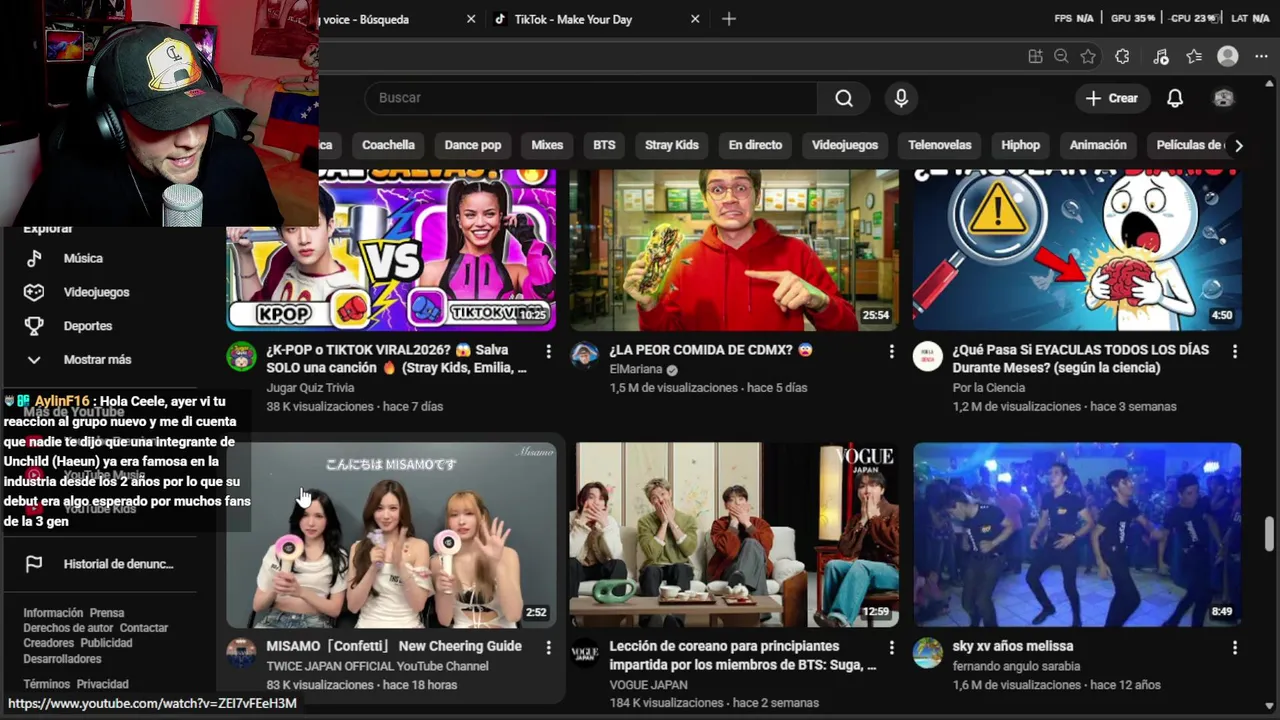Open the YouTube account avatar menu

[x=1223, y=98]
